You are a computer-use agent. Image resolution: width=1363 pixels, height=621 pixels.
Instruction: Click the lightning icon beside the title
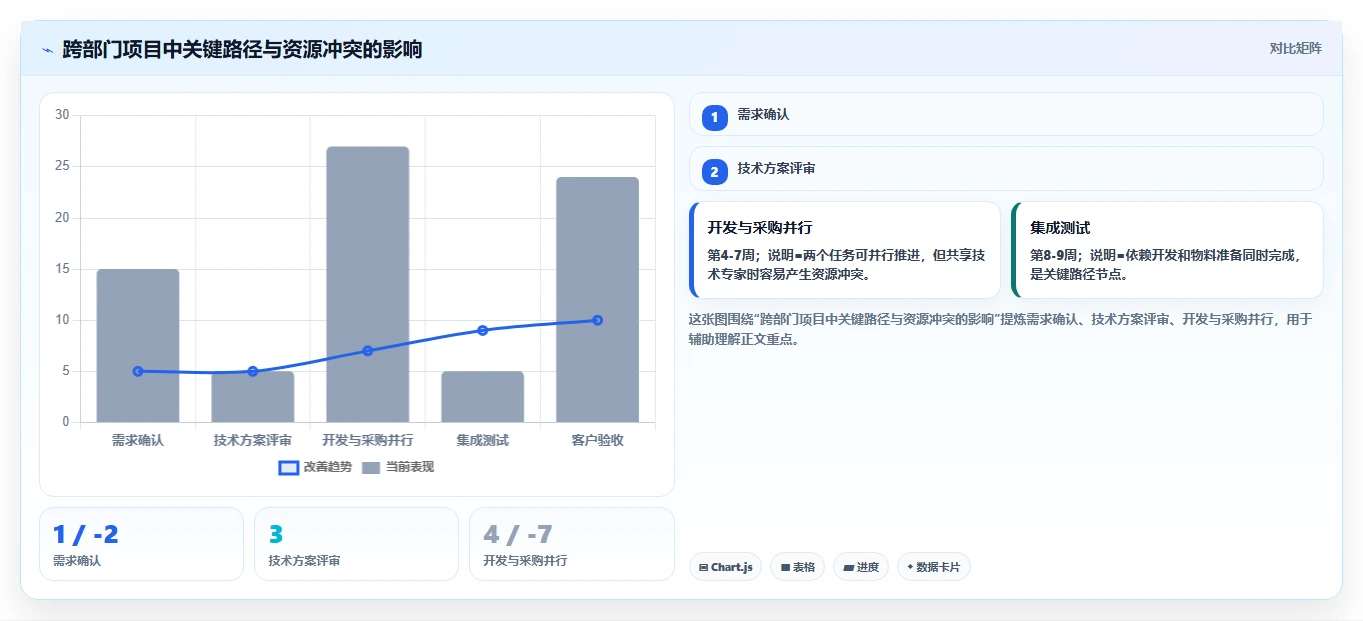click(x=47, y=50)
